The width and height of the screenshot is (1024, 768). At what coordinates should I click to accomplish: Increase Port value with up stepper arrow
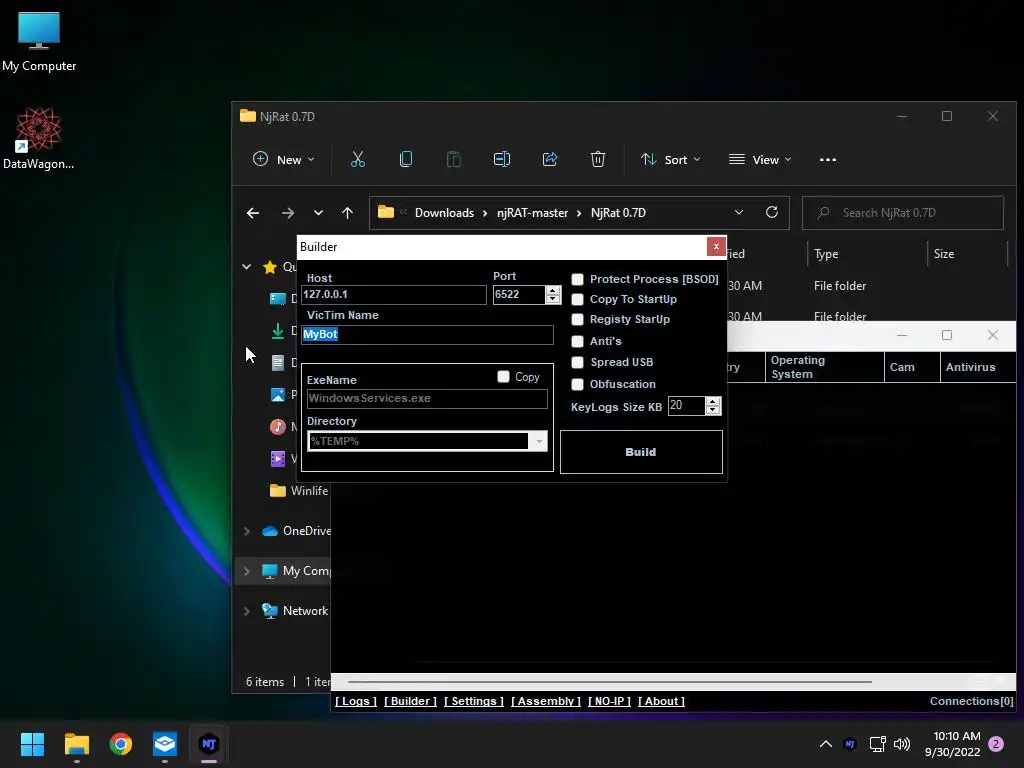coord(552,290)
